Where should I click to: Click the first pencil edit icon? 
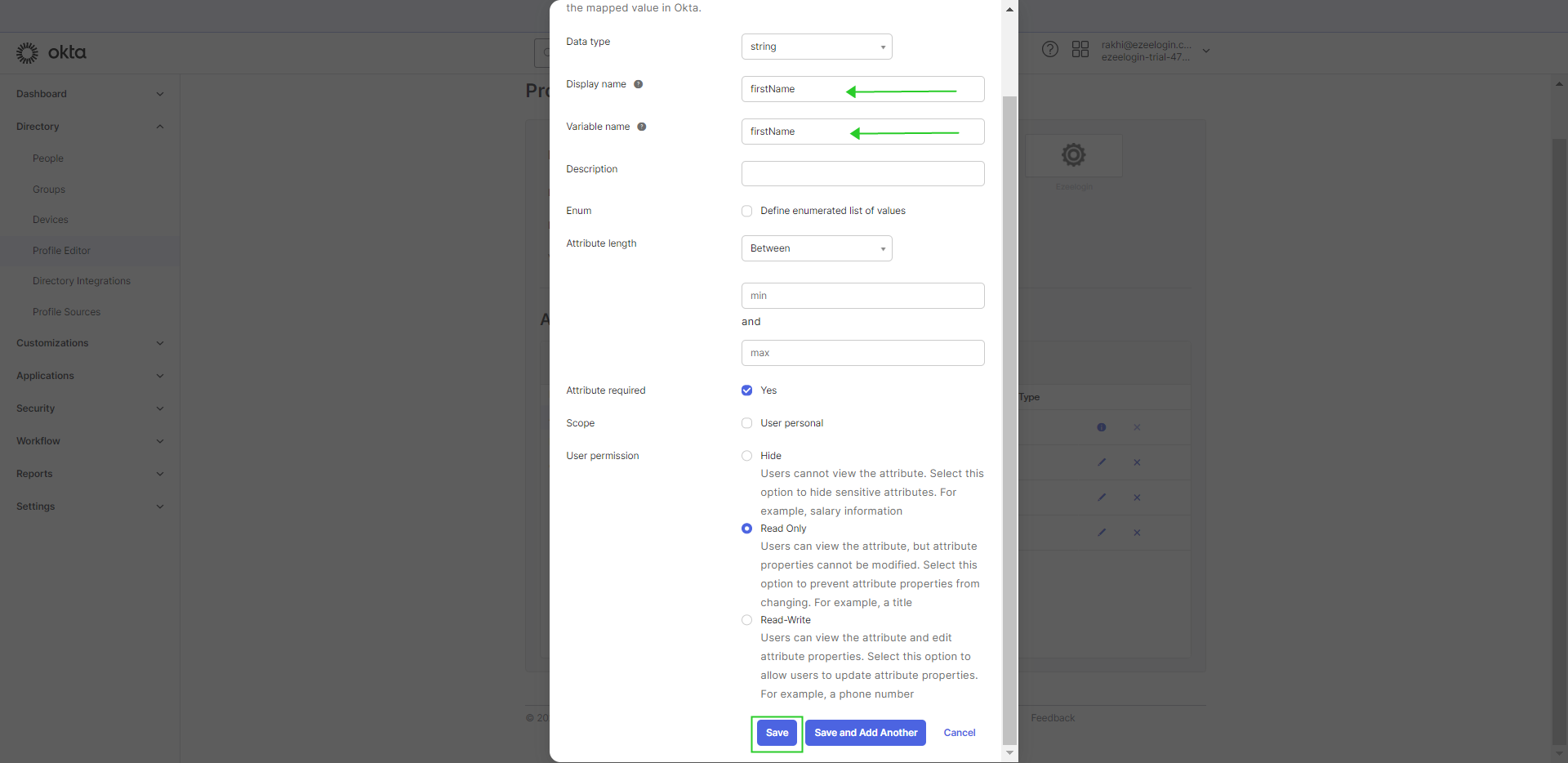(x=1102, y=462)
